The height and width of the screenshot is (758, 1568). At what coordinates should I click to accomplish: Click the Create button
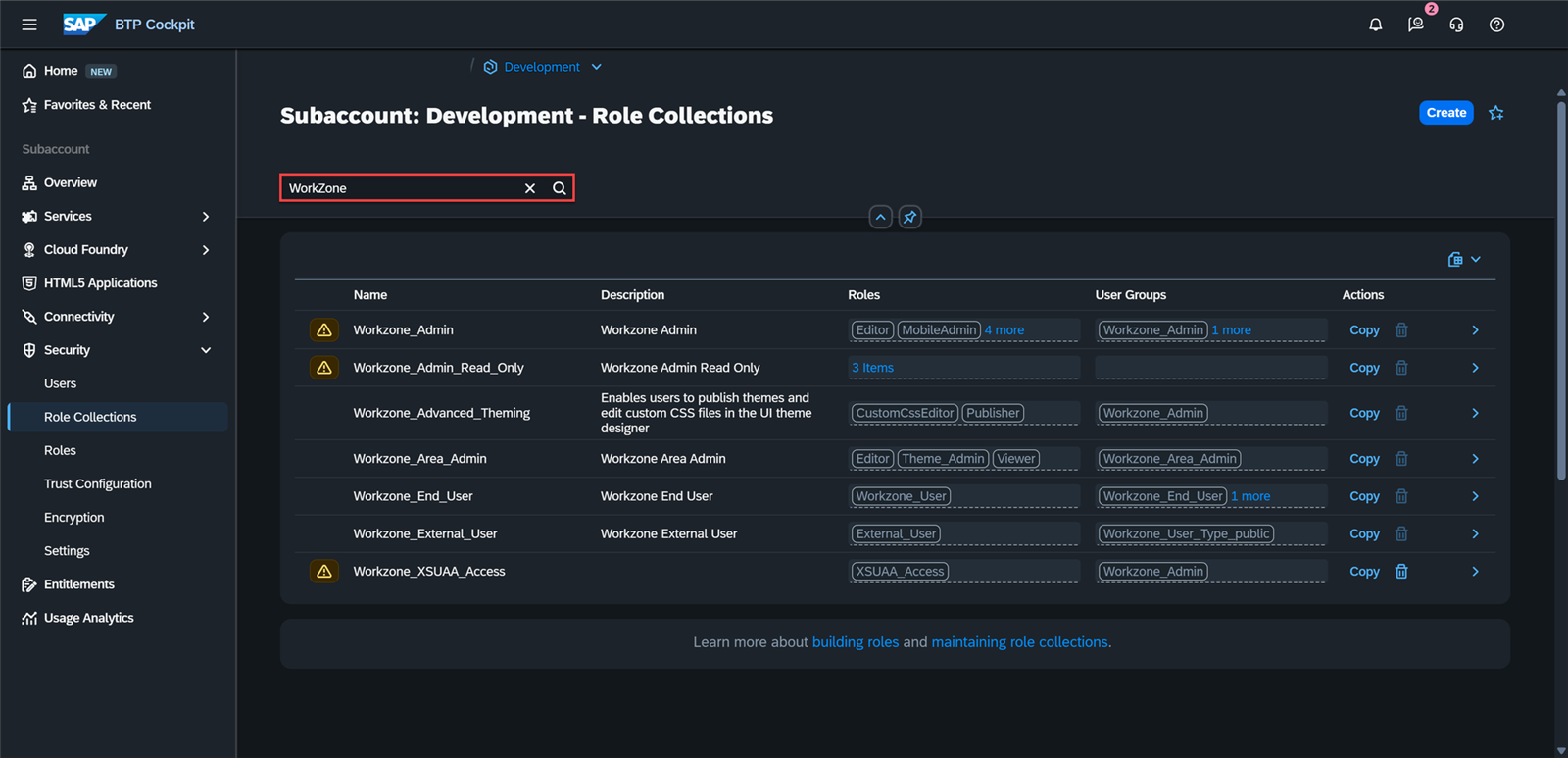[x=1446, y=113]
